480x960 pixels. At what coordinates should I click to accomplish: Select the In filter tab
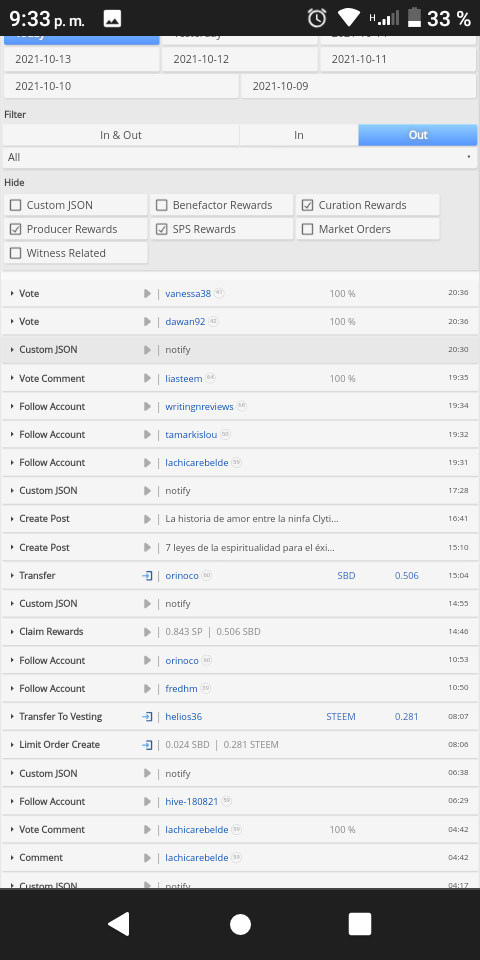(x=299, y=135)
